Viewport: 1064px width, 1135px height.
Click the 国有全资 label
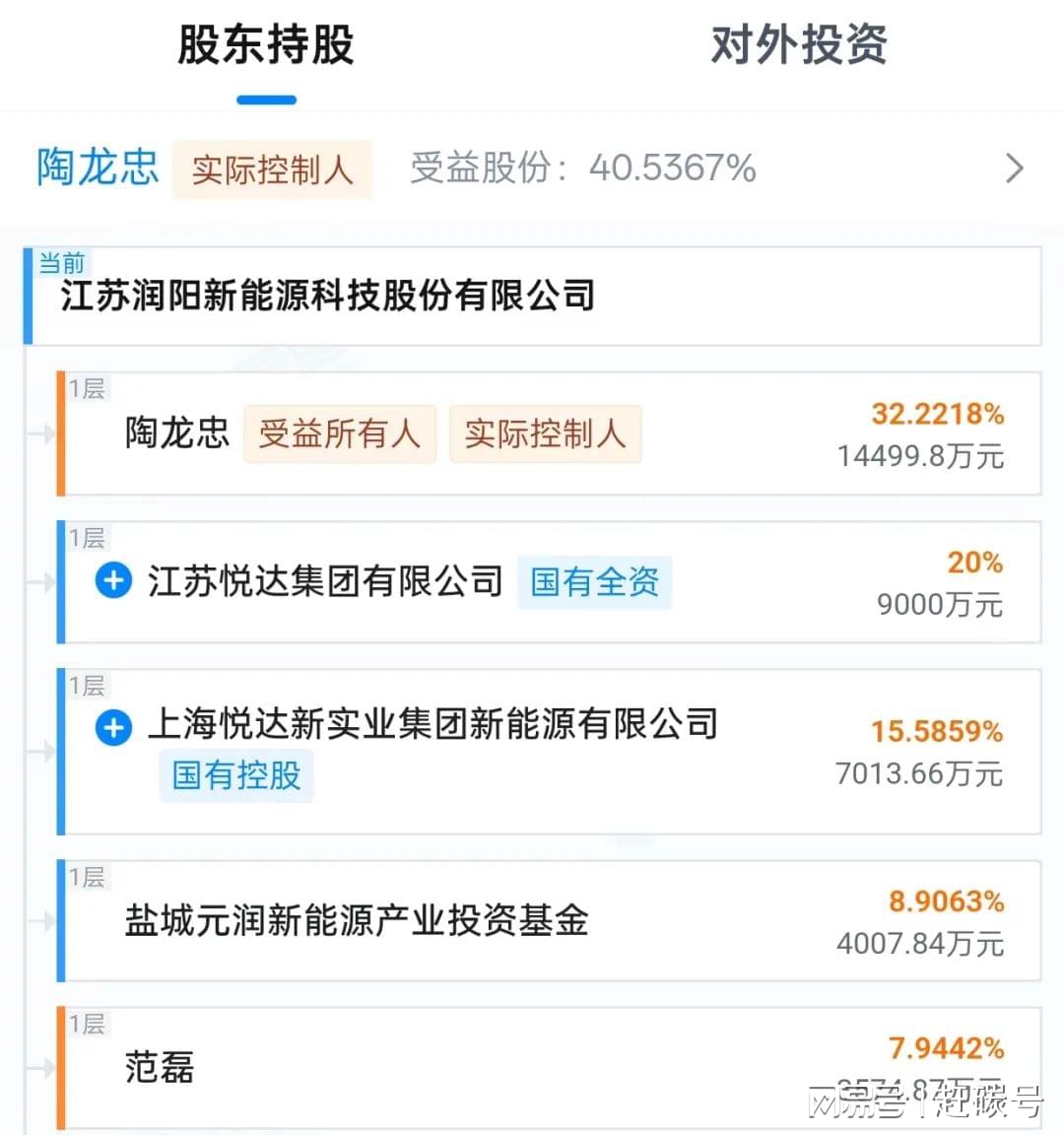[x=594, y=582]
